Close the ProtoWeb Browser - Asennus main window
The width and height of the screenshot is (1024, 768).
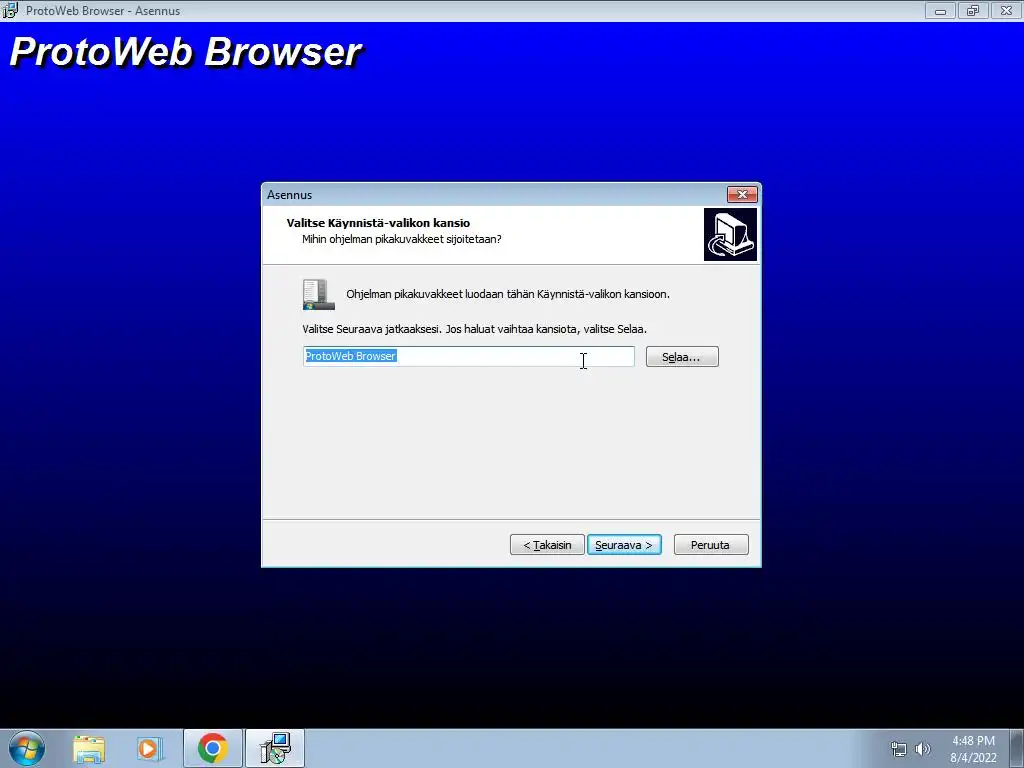tap(1006, 10)
